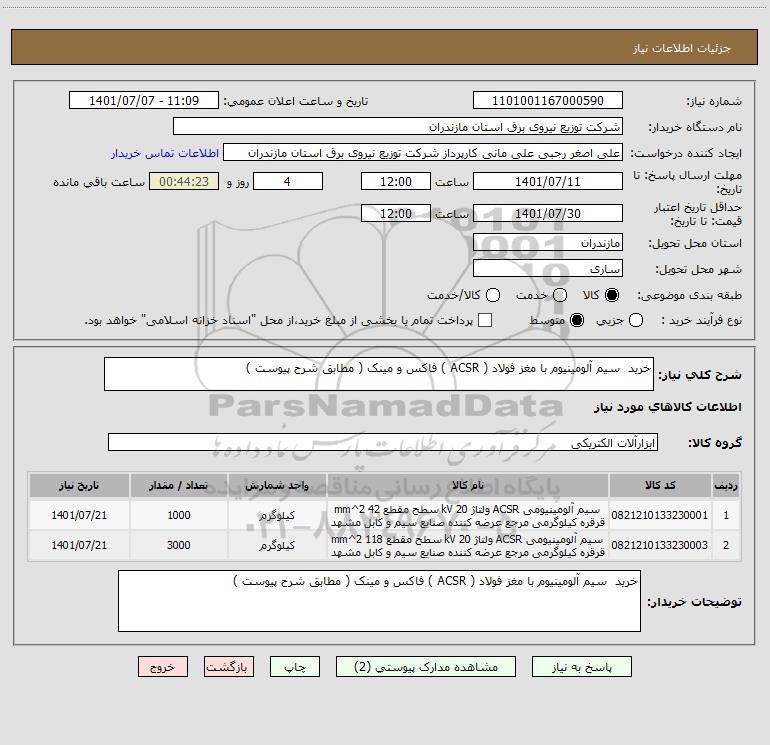Viewport: 770px width, 745px height.
Task: Click the کد کالا column header
Action: pyautogui.click(x=660, y=486)
